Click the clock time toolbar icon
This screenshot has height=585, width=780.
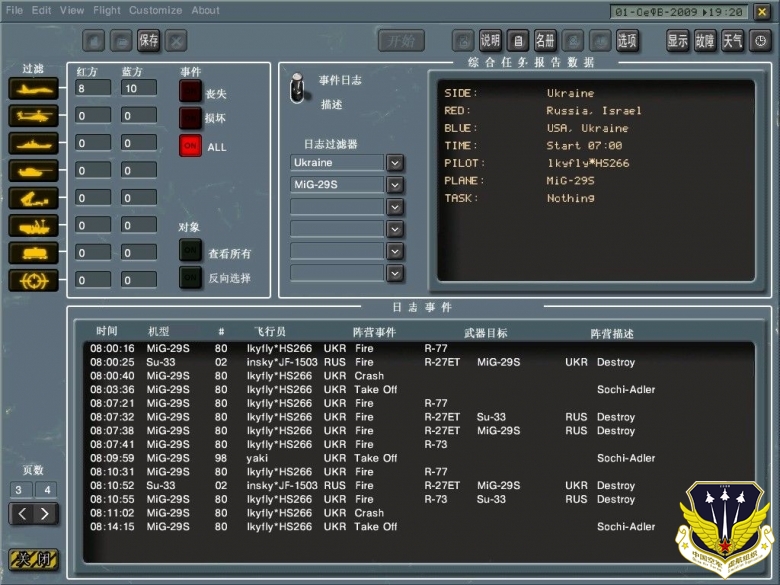[761, 41]
